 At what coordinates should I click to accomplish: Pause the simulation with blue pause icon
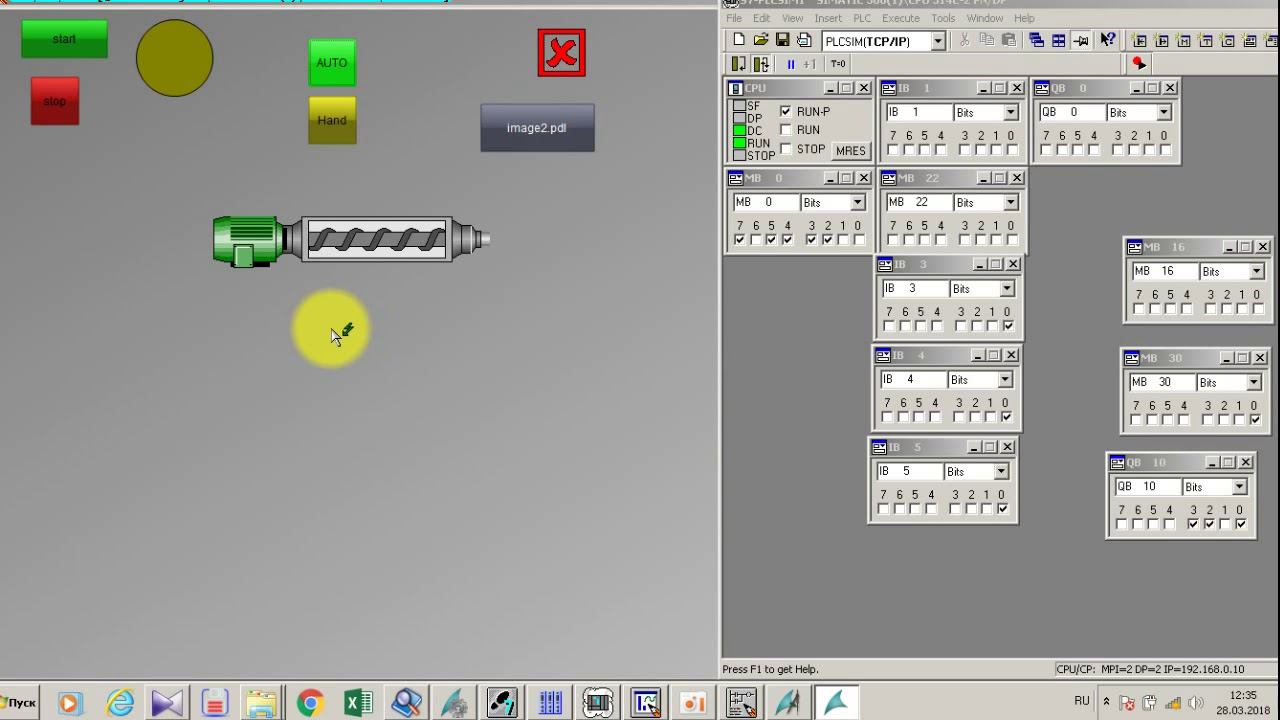coord(791,64)
